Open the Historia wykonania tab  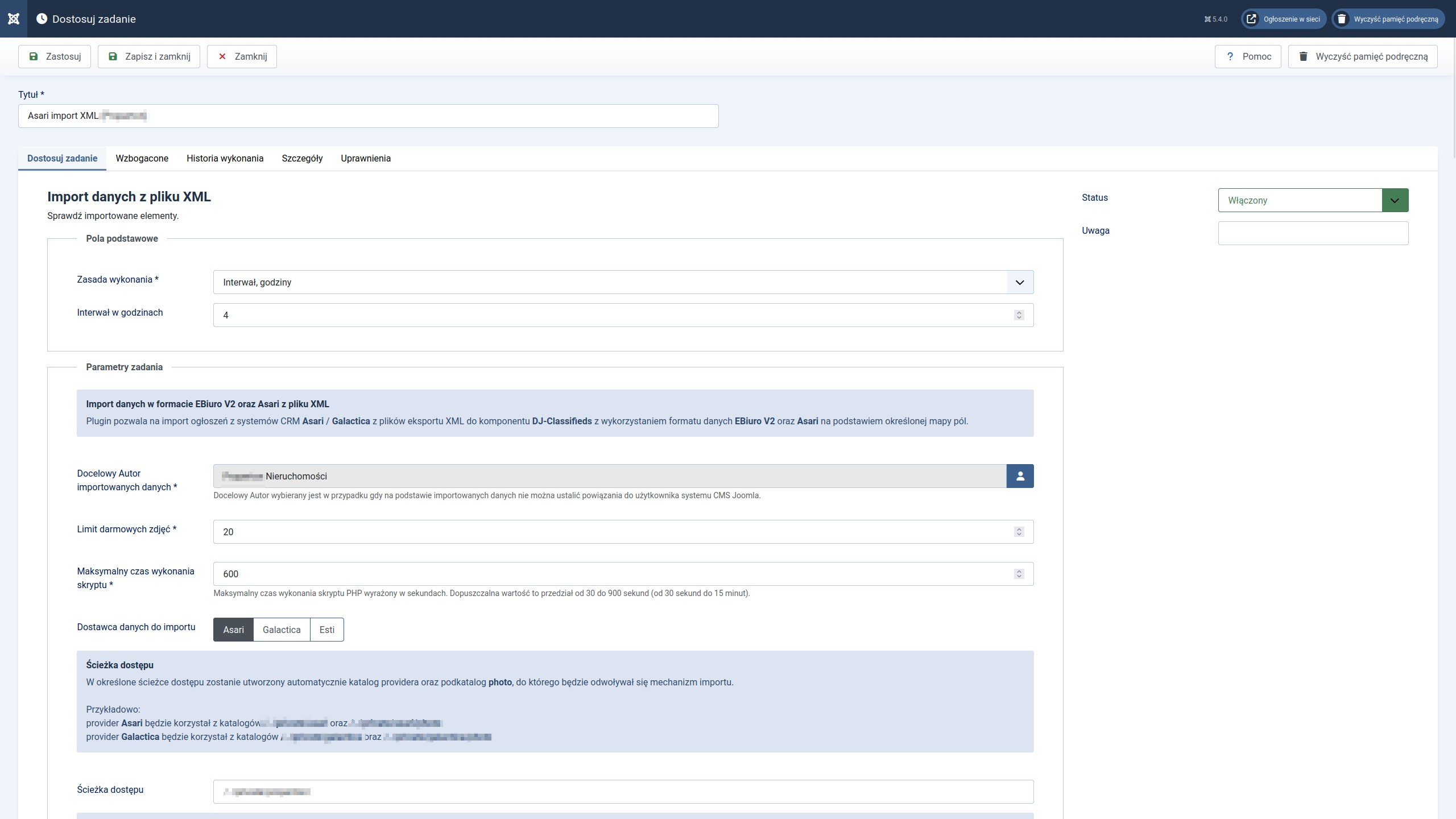pos(225,158)
